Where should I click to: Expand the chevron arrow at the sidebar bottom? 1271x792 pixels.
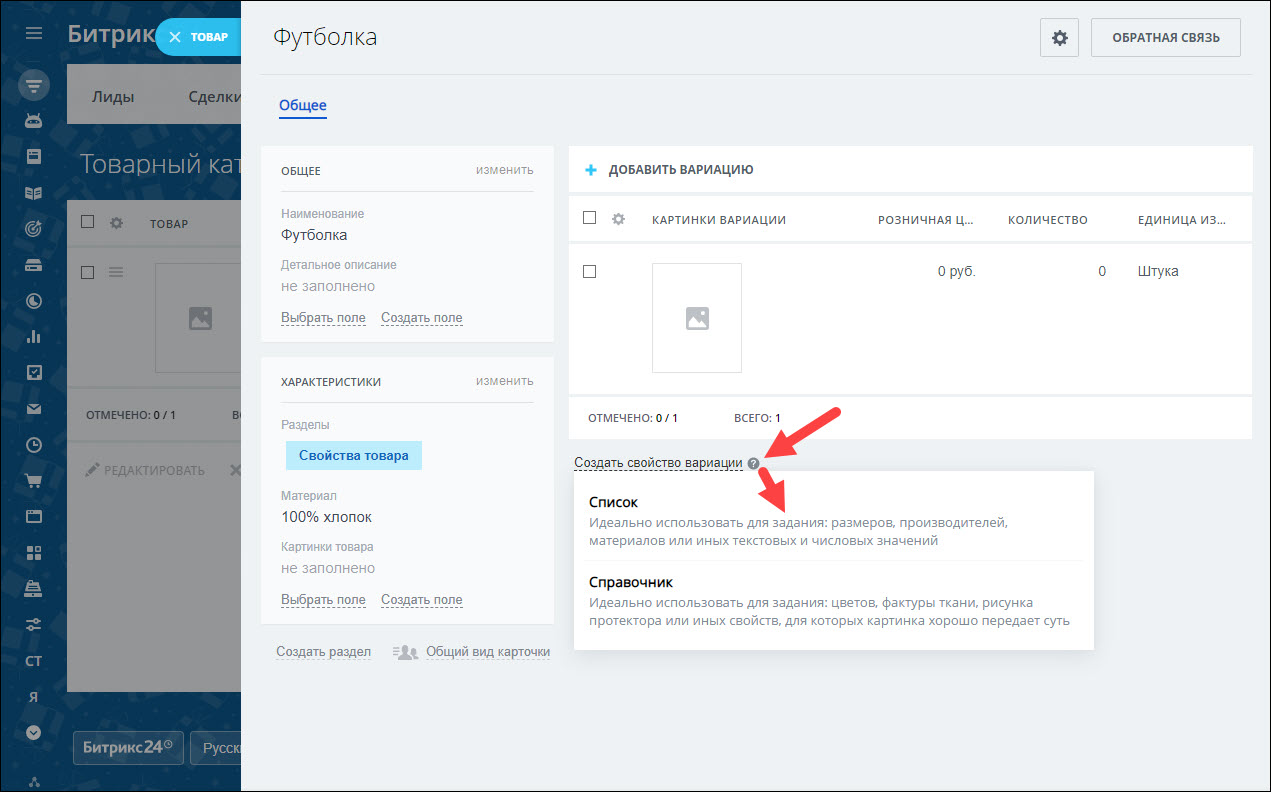click(33, 731)
